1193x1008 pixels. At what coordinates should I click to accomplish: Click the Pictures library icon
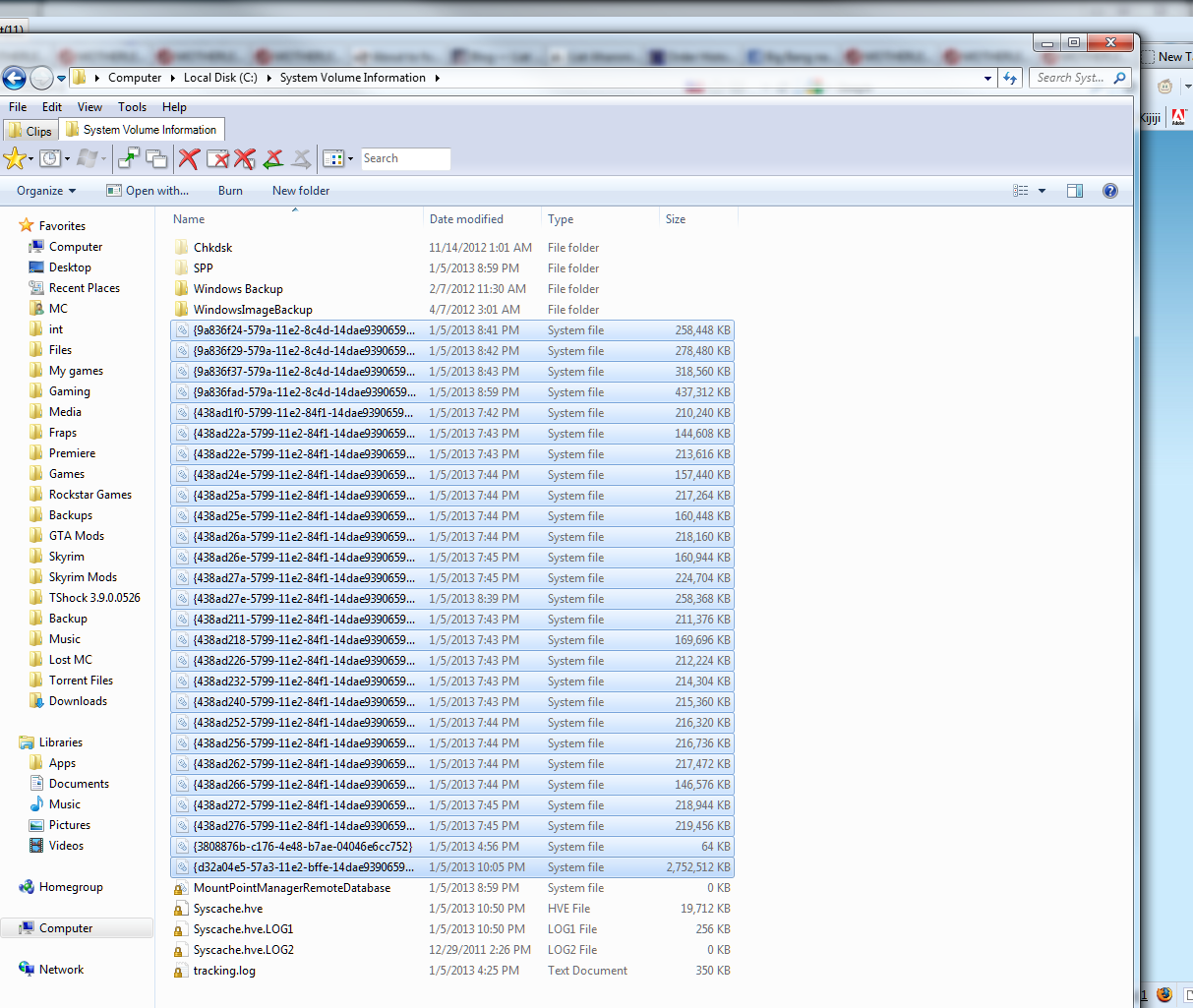point(36,825)
